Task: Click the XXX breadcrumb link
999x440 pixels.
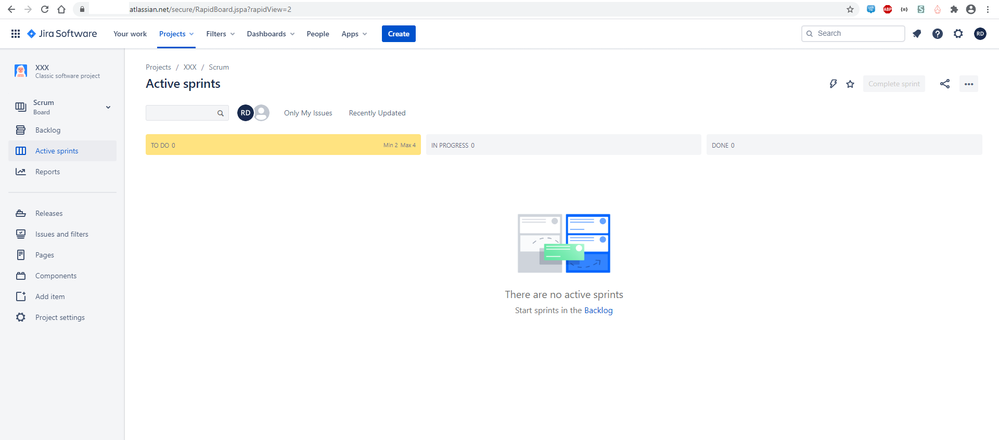Action: click(x=190, y=67)
